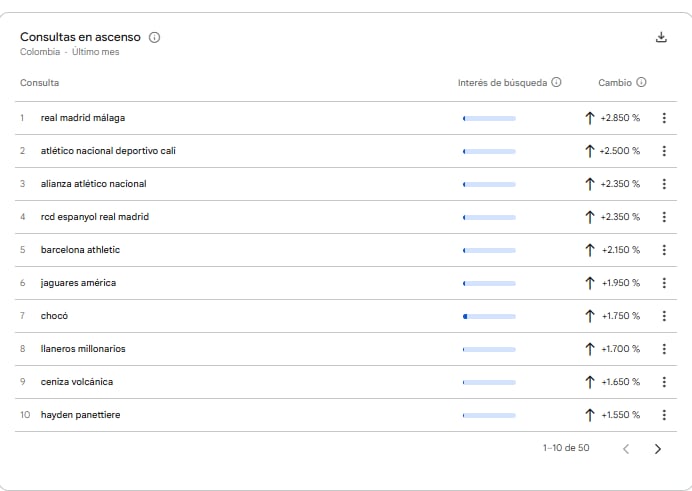Show info for Interés de búsqueda column
The image size is (692, 491).
[557, 82]
